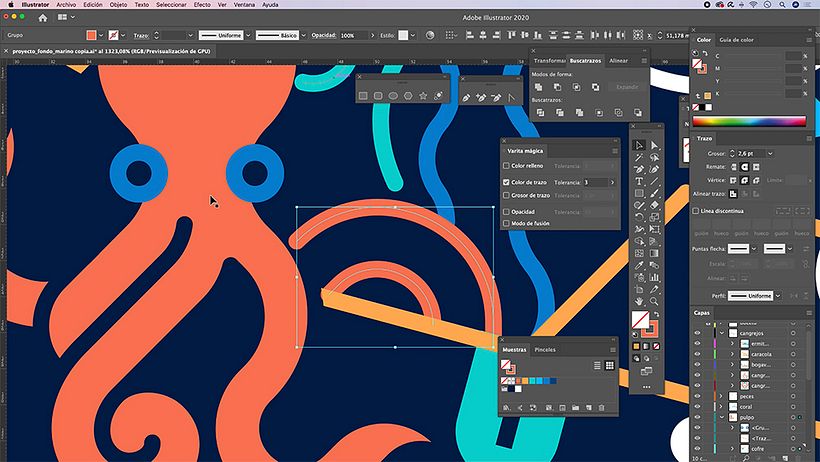Click the orange fill swatch in control bar
Screen dimensions: 820x462
click(92, 36)
